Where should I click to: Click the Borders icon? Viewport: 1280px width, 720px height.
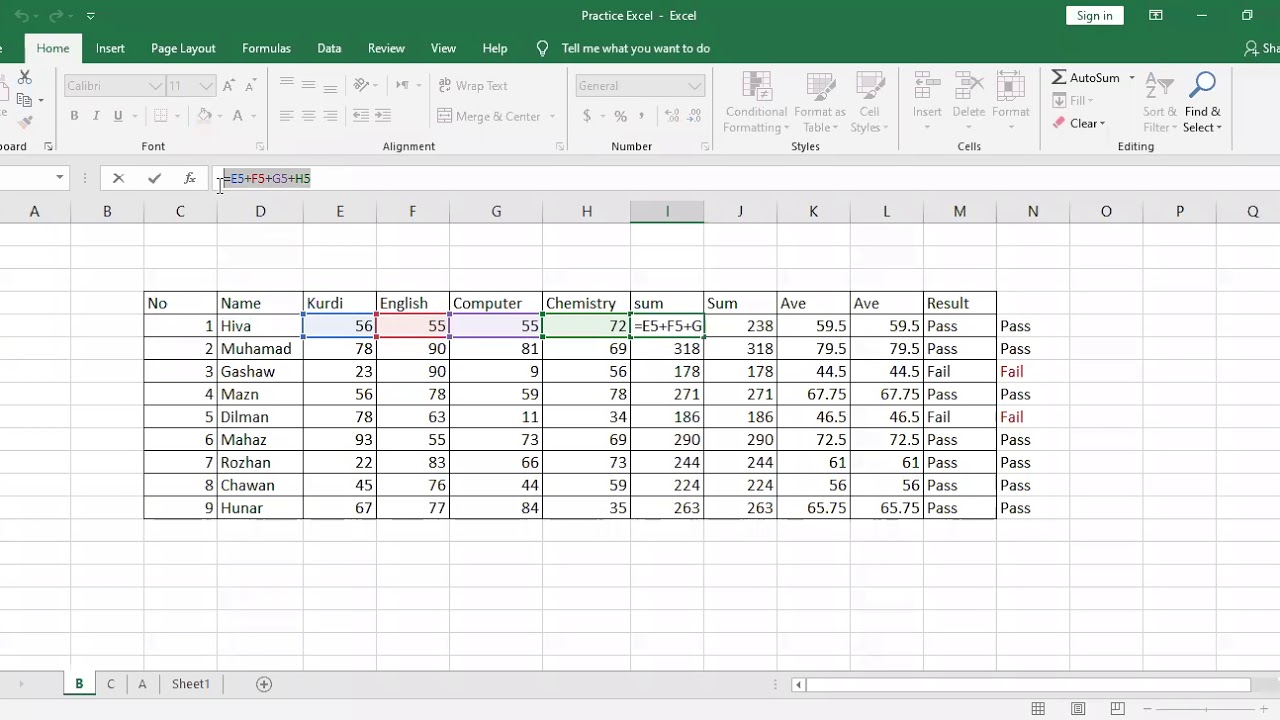coord(160,116)
